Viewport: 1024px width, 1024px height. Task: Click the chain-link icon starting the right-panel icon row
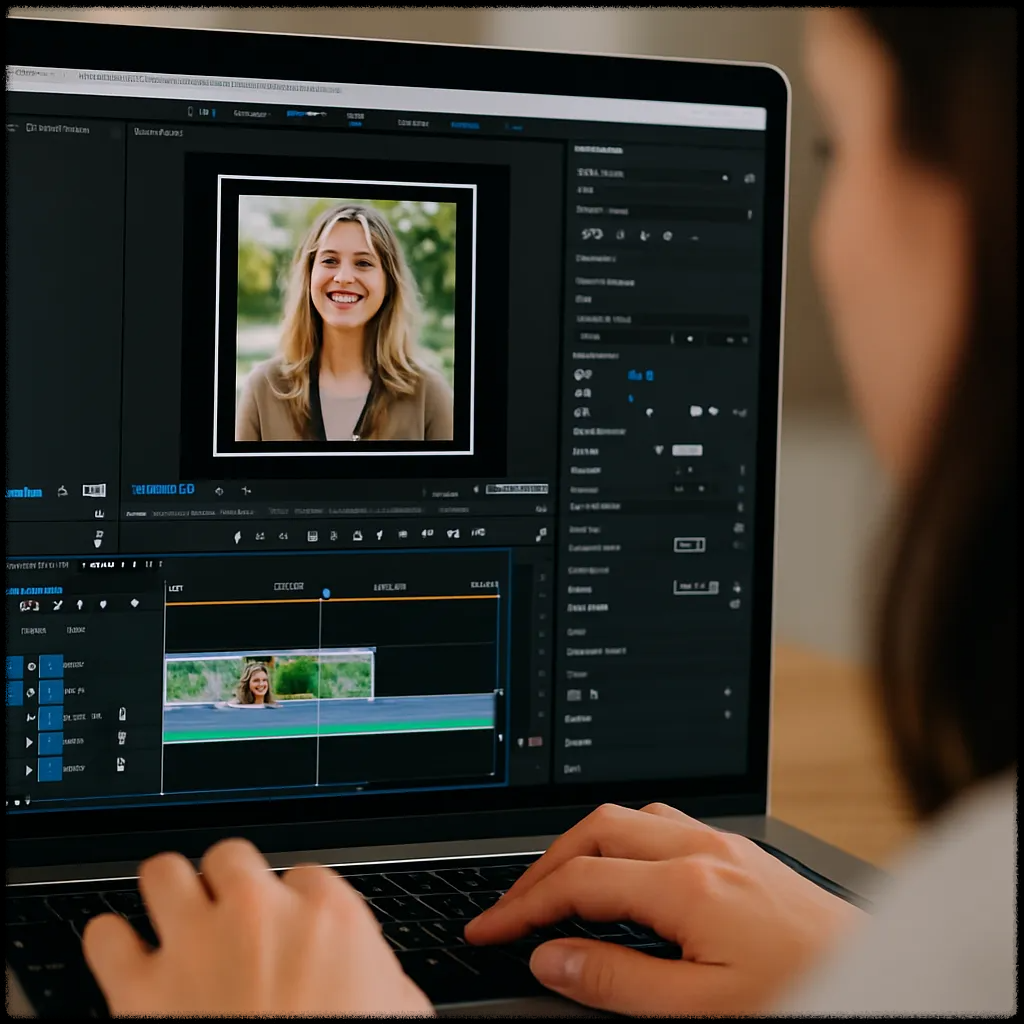click(592, 234)
